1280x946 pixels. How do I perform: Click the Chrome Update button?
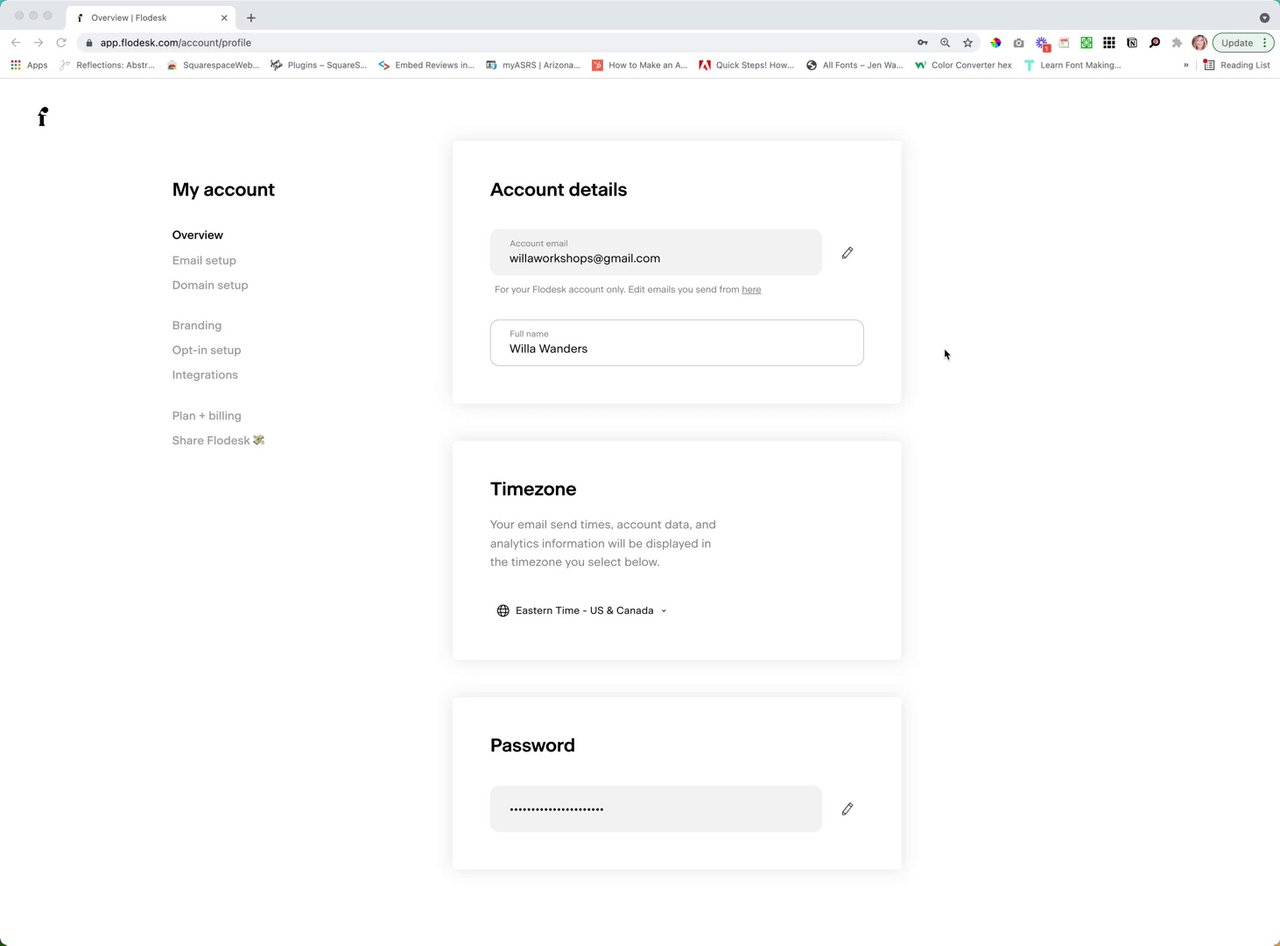tap(1237, 43)
